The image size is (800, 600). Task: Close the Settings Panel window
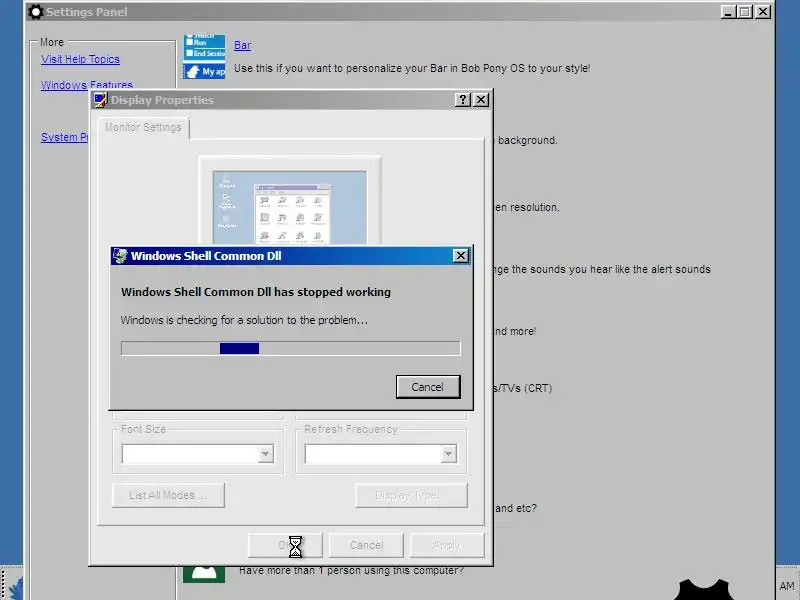[x=763, y=12]
